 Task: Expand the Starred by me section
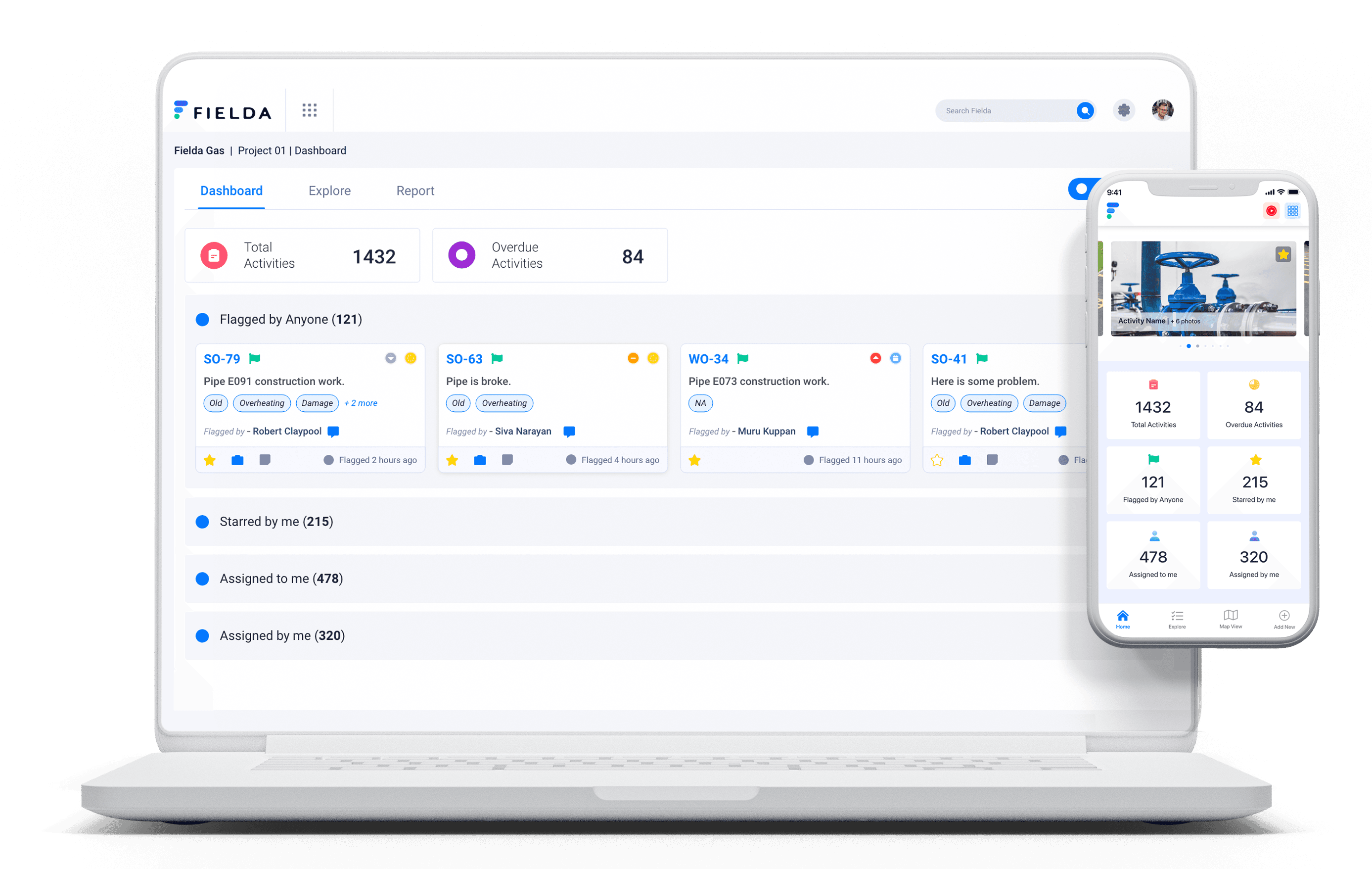276,522
